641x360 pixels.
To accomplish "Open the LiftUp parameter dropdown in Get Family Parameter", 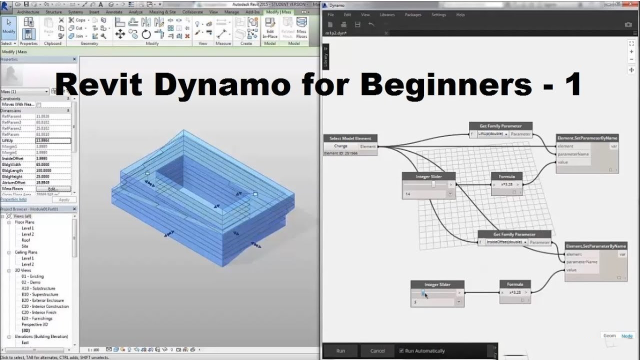I will pyautogui.click(x=493, y=134).
